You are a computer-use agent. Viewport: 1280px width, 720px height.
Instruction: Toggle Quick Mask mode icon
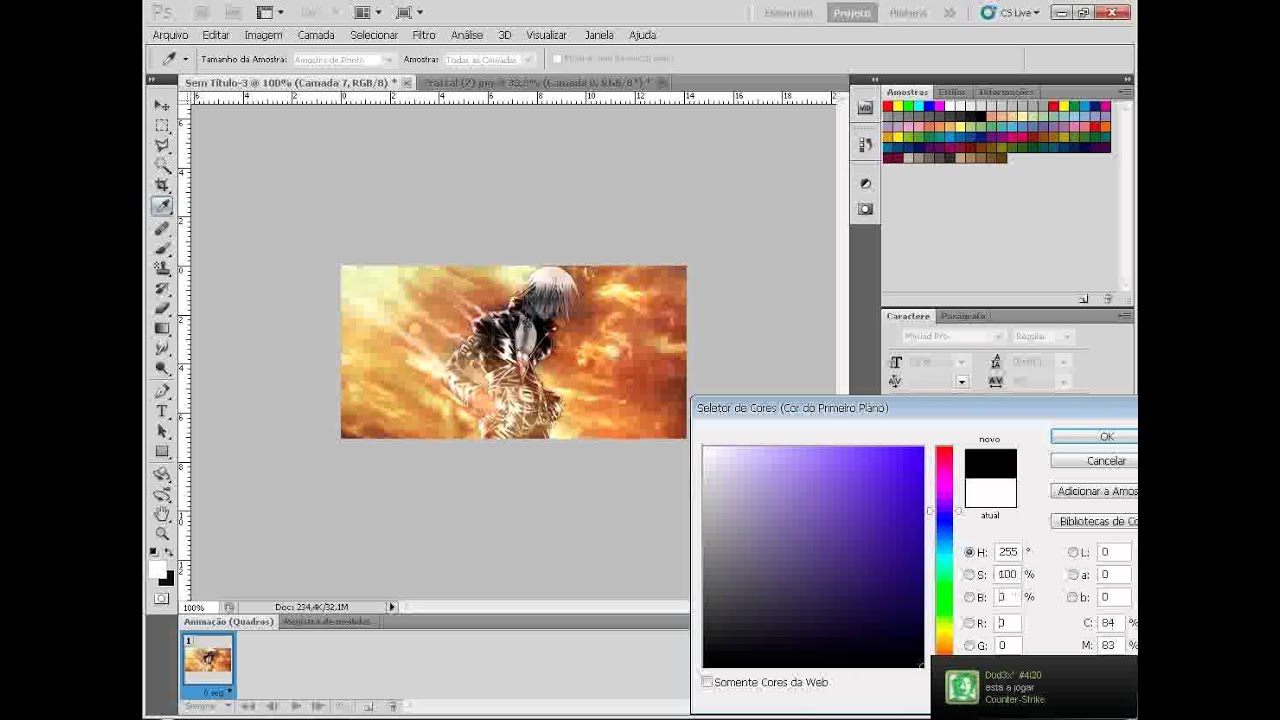point(162,598)
